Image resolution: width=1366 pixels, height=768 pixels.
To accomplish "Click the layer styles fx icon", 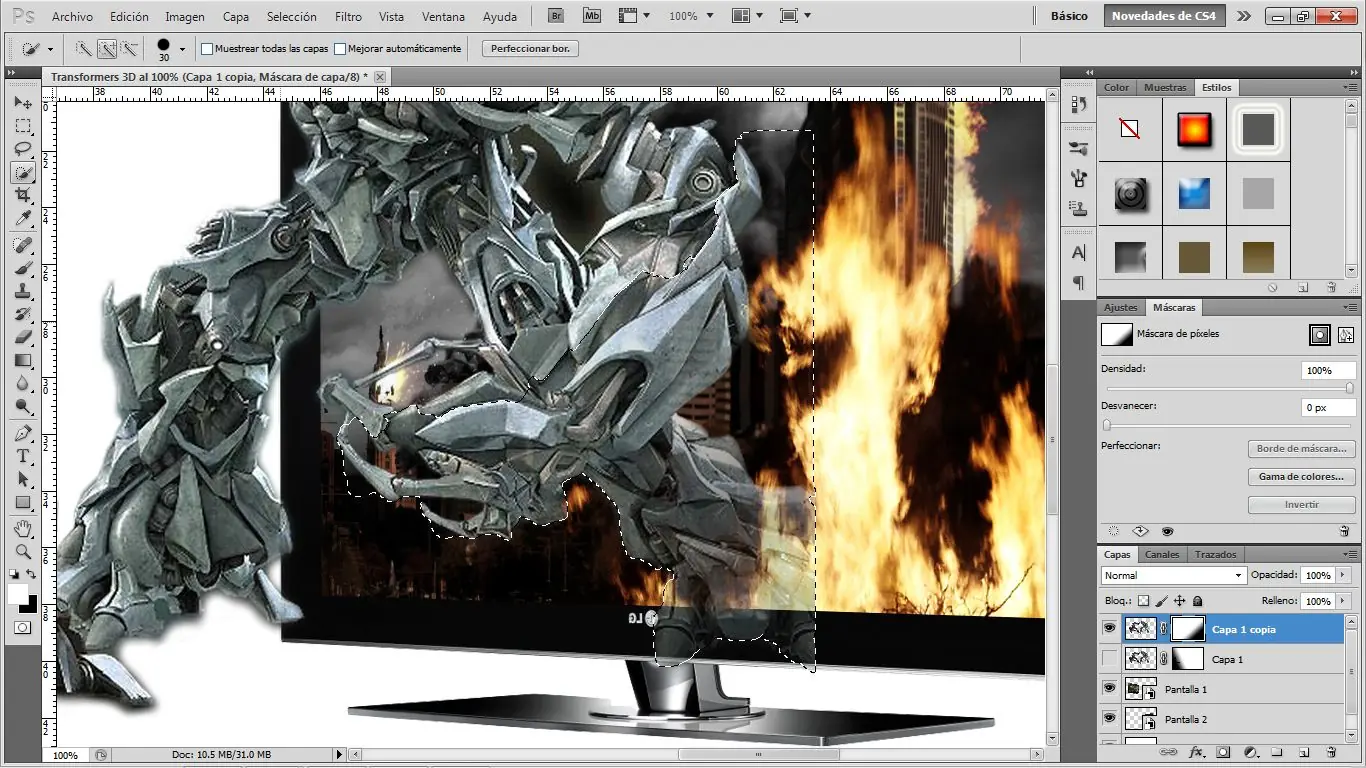I will click(1195, 752).
